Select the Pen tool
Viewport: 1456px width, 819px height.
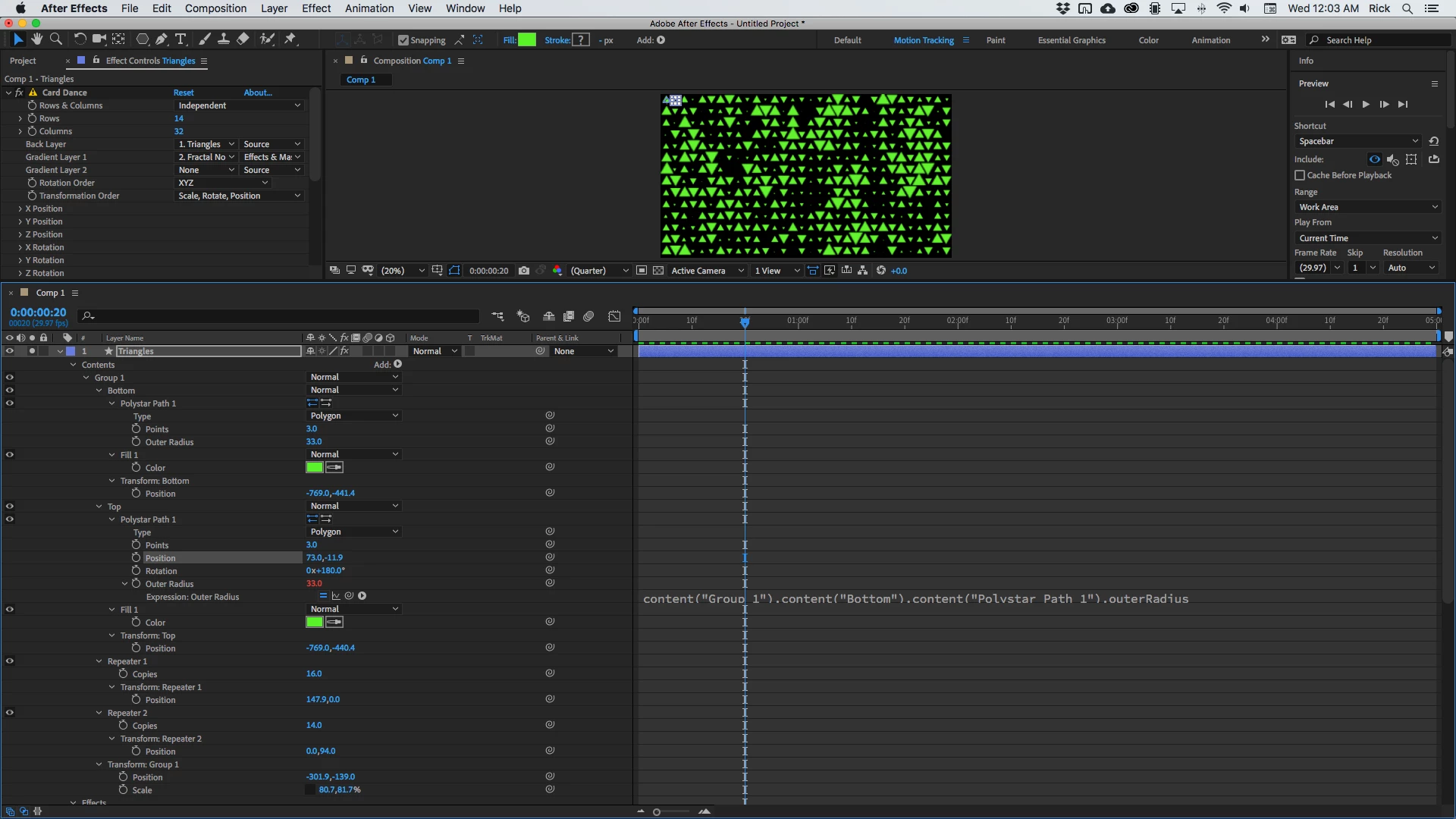[162, 39]
